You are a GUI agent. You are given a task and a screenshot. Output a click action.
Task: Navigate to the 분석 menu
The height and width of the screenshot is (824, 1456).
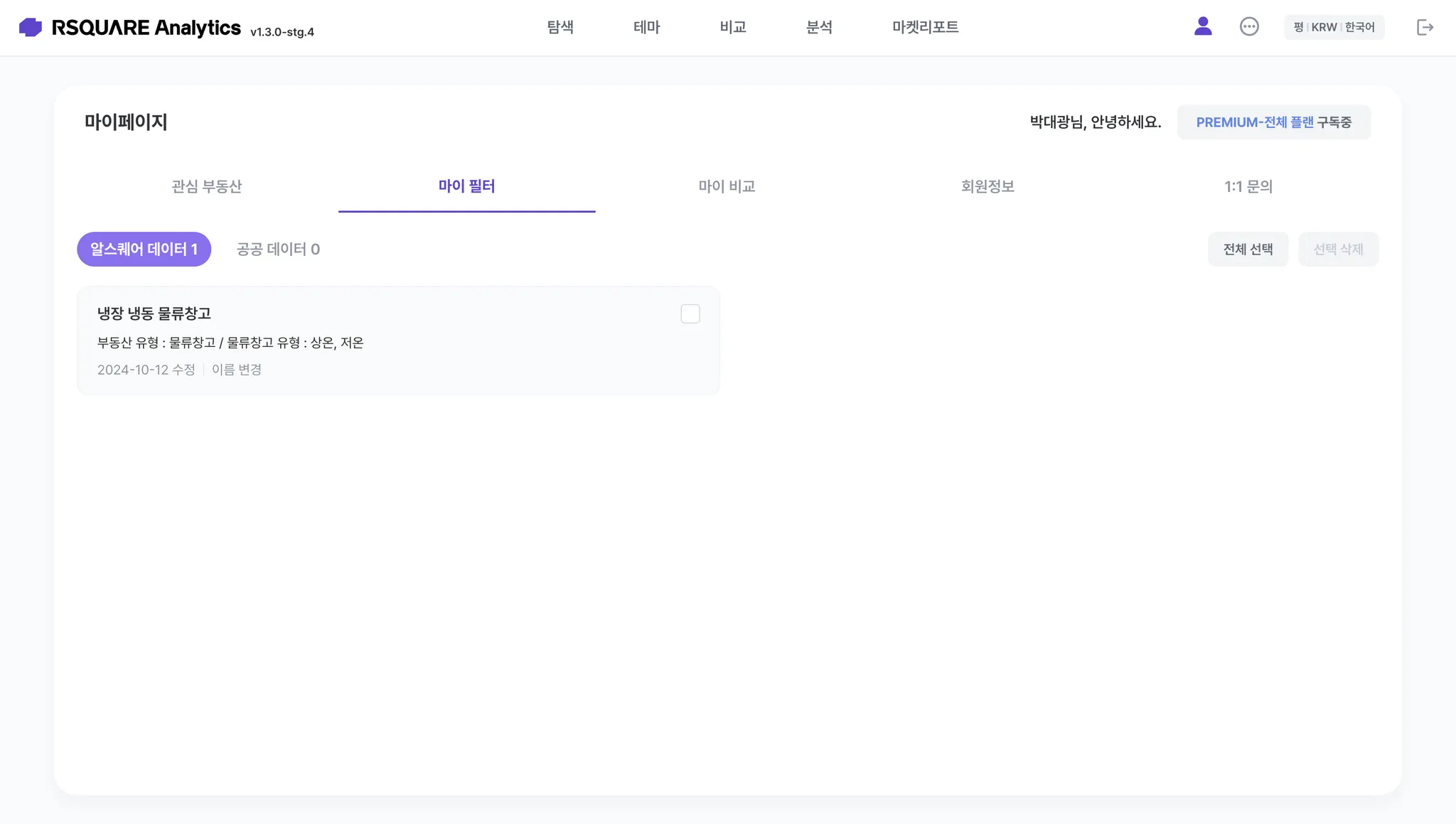click(x=819, y=27)
